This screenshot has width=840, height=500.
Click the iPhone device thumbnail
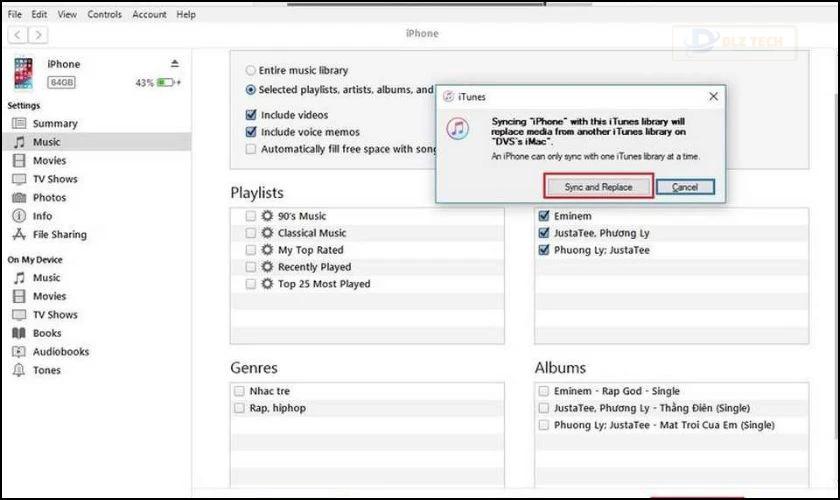tap(23, 73)
